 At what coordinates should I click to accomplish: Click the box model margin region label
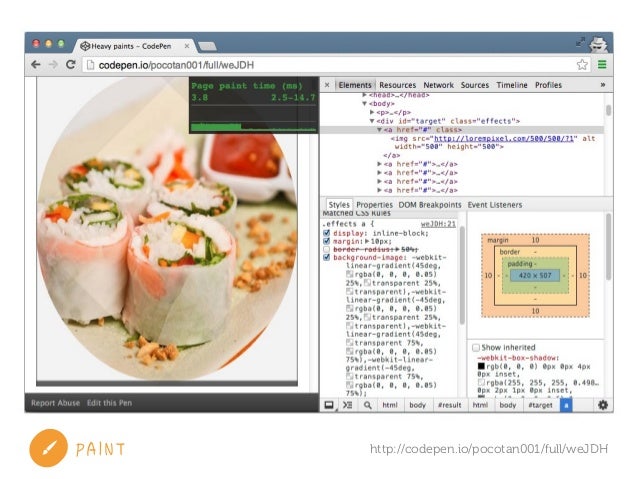click(x=498, y=241)
